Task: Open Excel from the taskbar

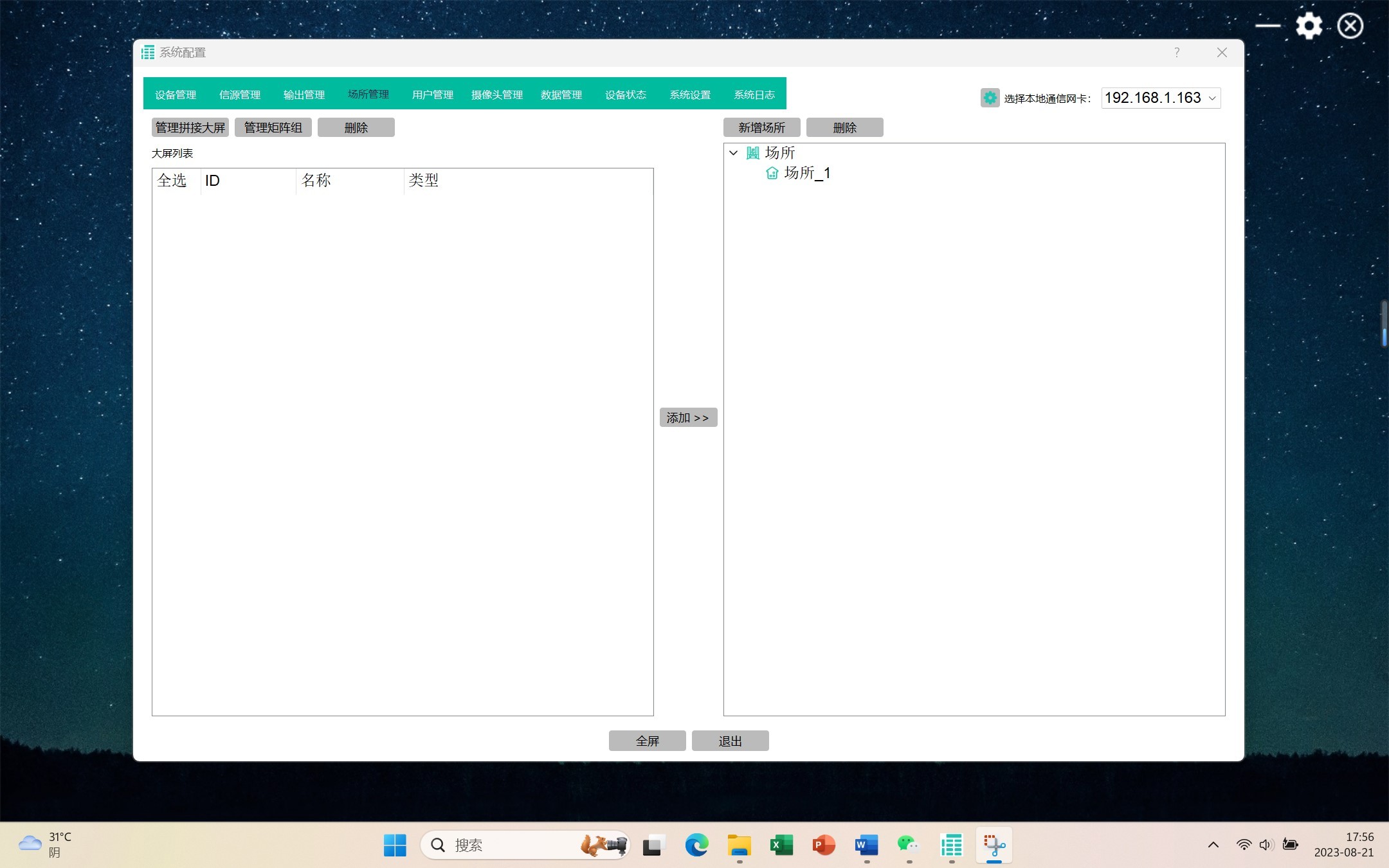Action: 781,845
